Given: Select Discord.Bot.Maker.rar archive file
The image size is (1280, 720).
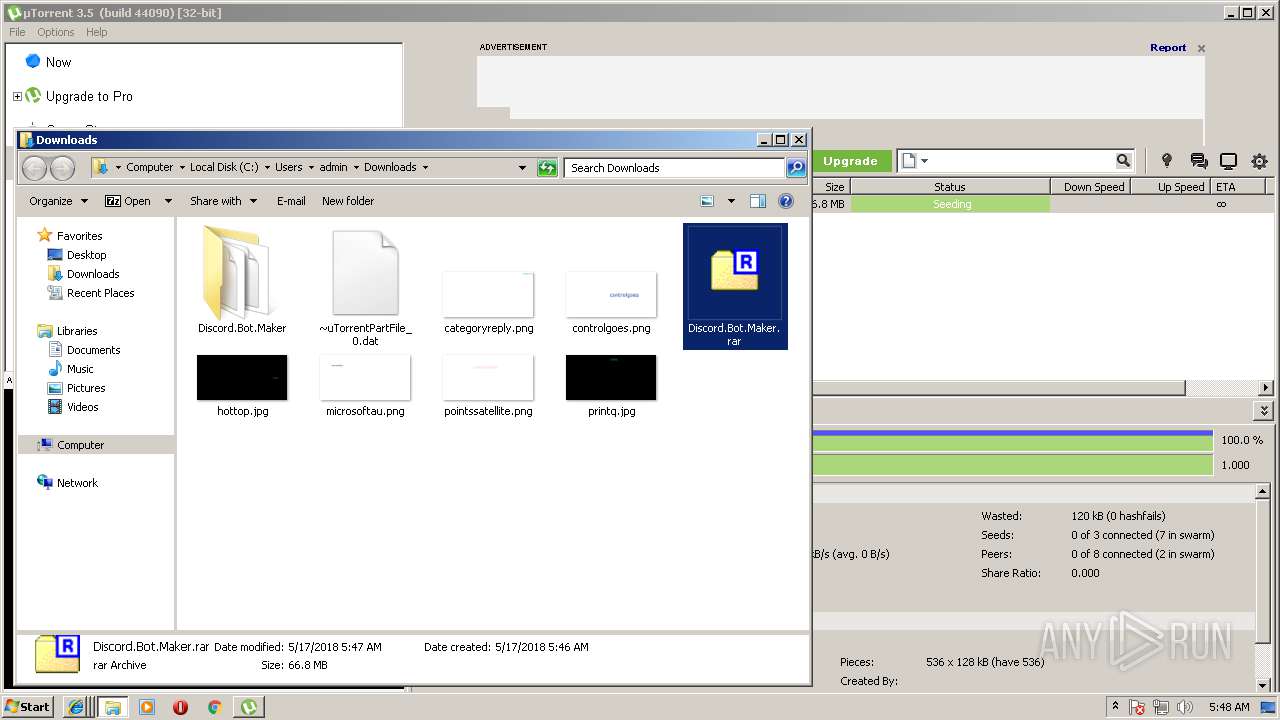Looking at the screenshot, I should (x=735, y=286).
